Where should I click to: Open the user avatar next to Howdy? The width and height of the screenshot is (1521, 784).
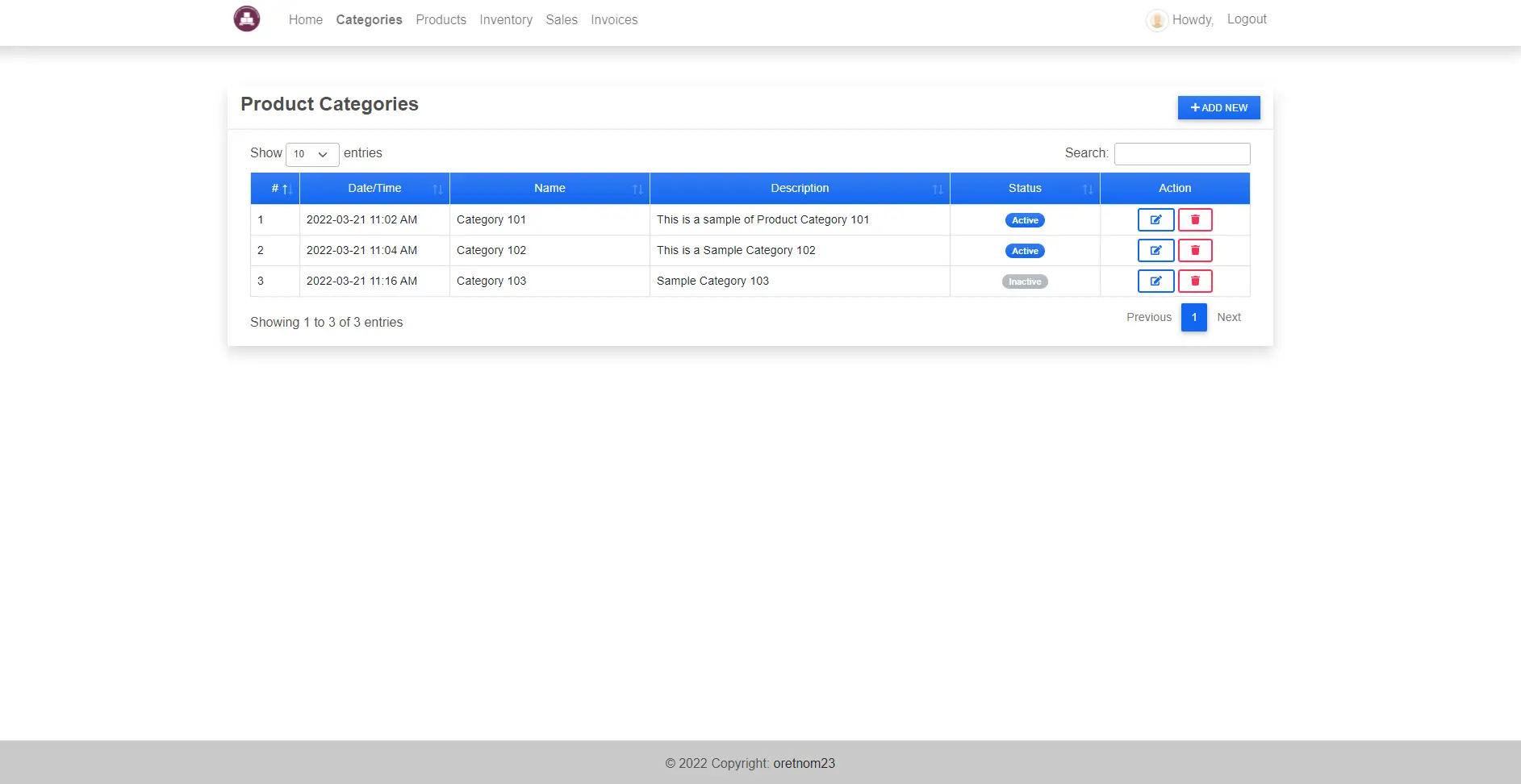click(1157, 20)
